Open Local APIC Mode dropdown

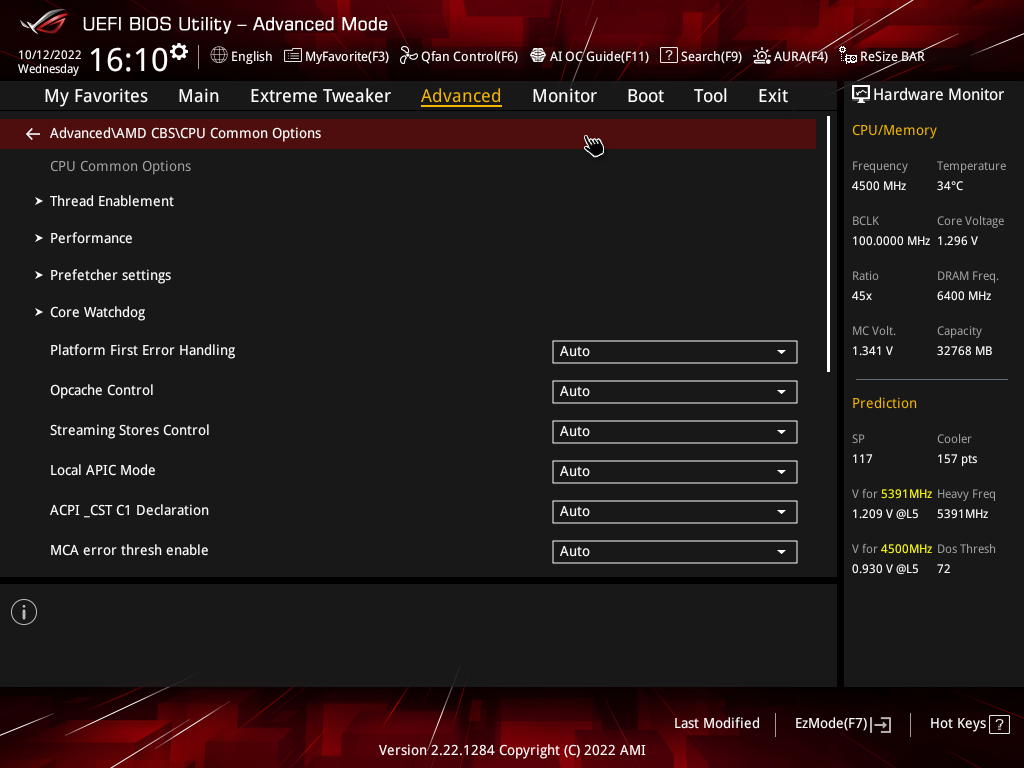pos(675,472)
